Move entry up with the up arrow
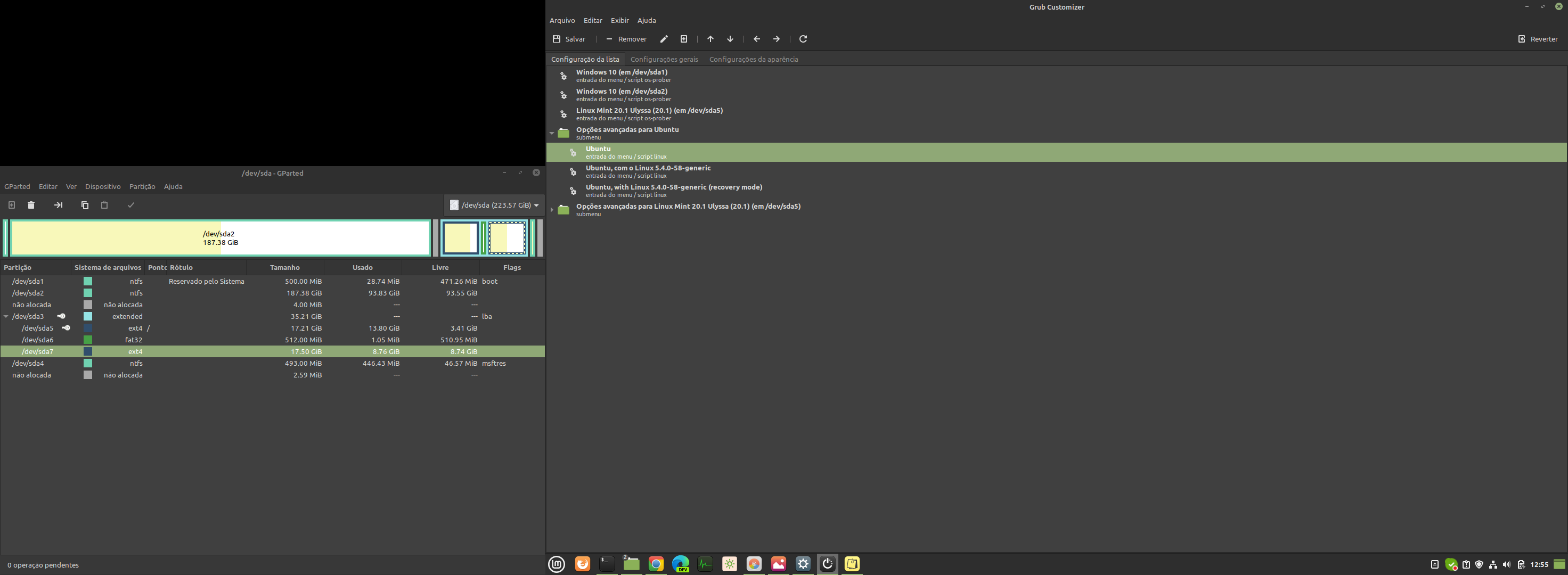1568x575 pixels. (710, 39)
